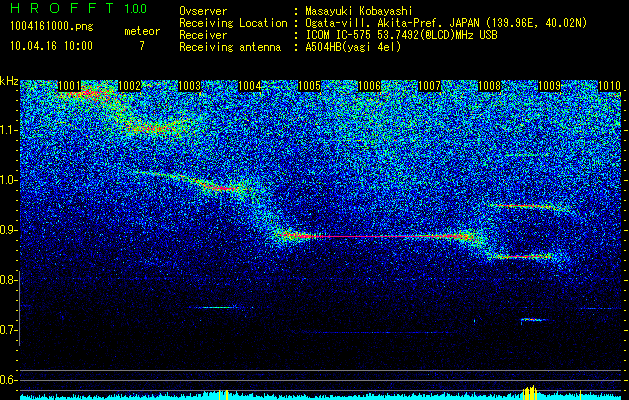Click the 1002 time marker
This screenshot has height=400, width=629.
coord(130,86)
